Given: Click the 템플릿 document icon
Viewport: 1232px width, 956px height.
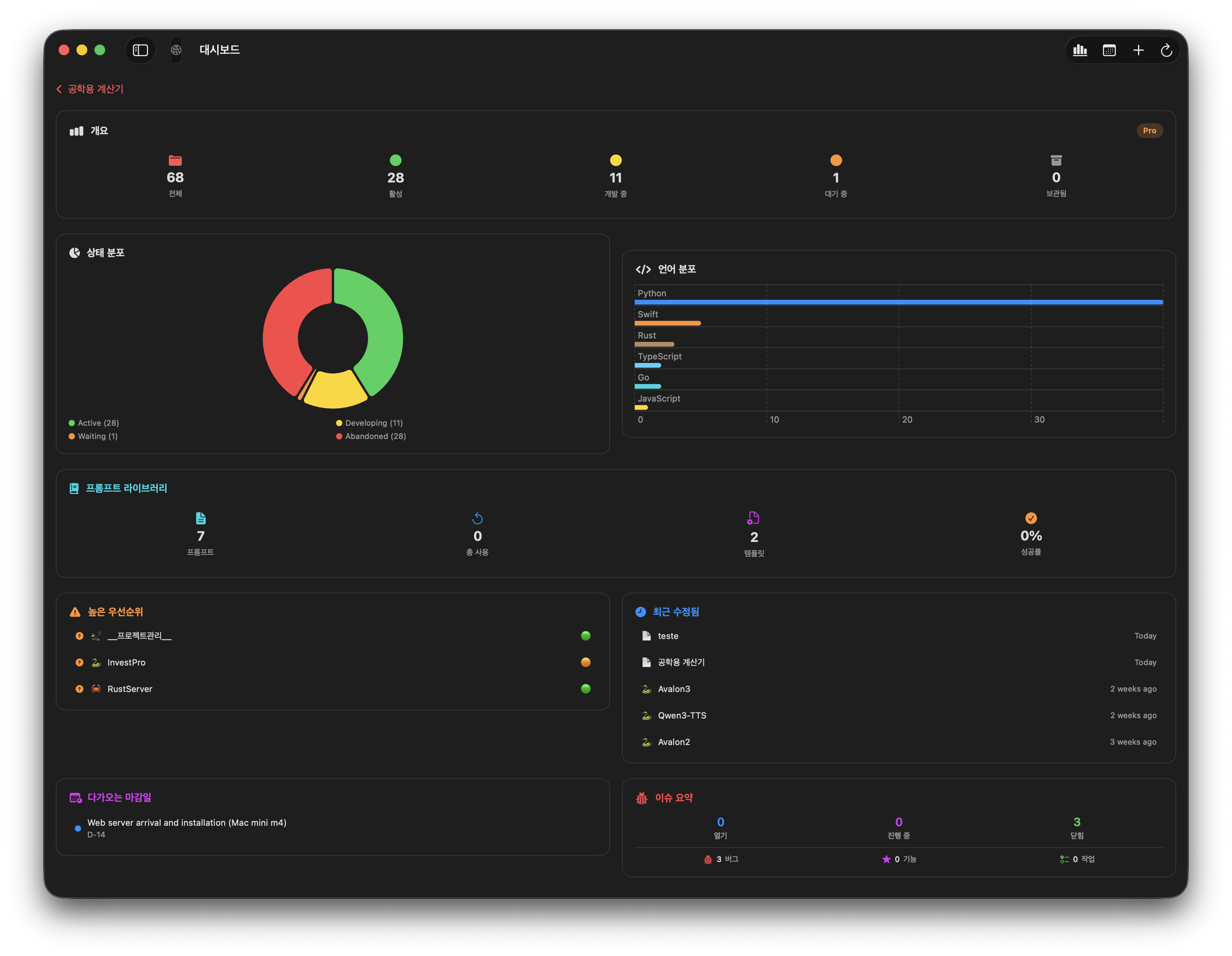Looking at the screenshot, I should tap(754, 518).
